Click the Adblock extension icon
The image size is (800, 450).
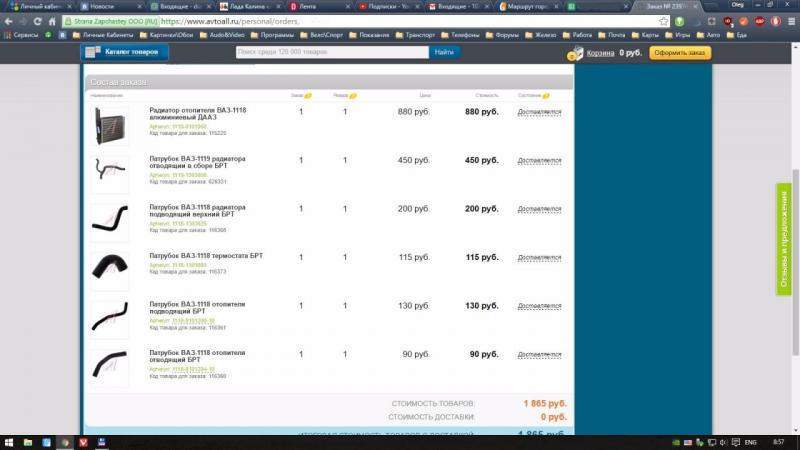point(760,21)
